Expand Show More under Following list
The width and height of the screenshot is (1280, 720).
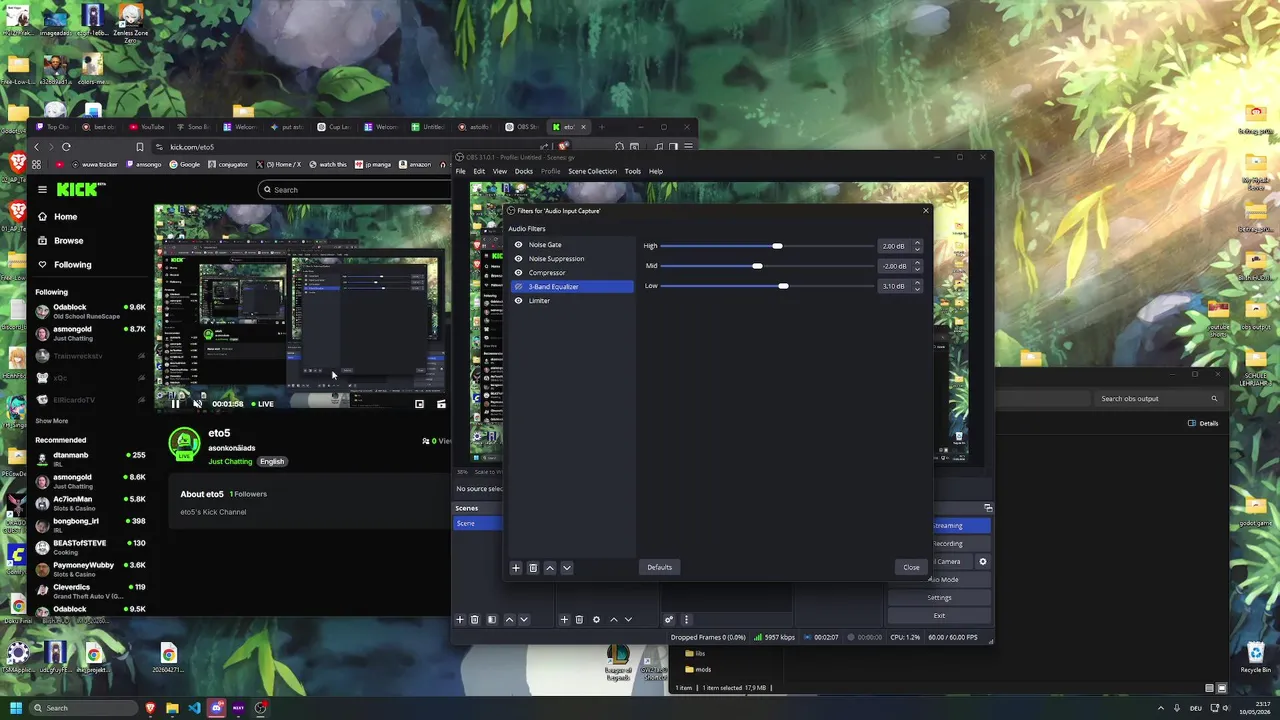[x=52, y=421]
